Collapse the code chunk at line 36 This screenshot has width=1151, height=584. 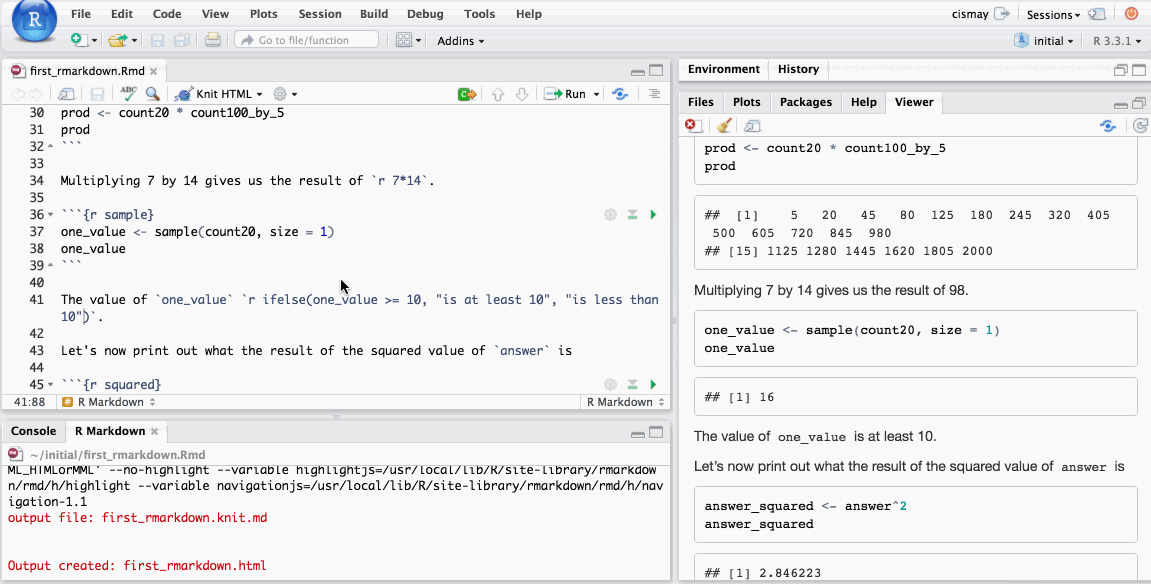50,216
